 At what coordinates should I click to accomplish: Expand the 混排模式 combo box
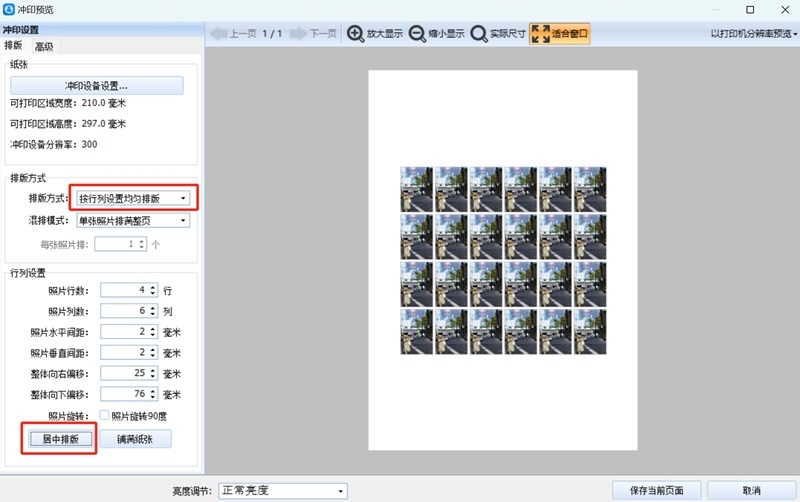pos(133,220)
